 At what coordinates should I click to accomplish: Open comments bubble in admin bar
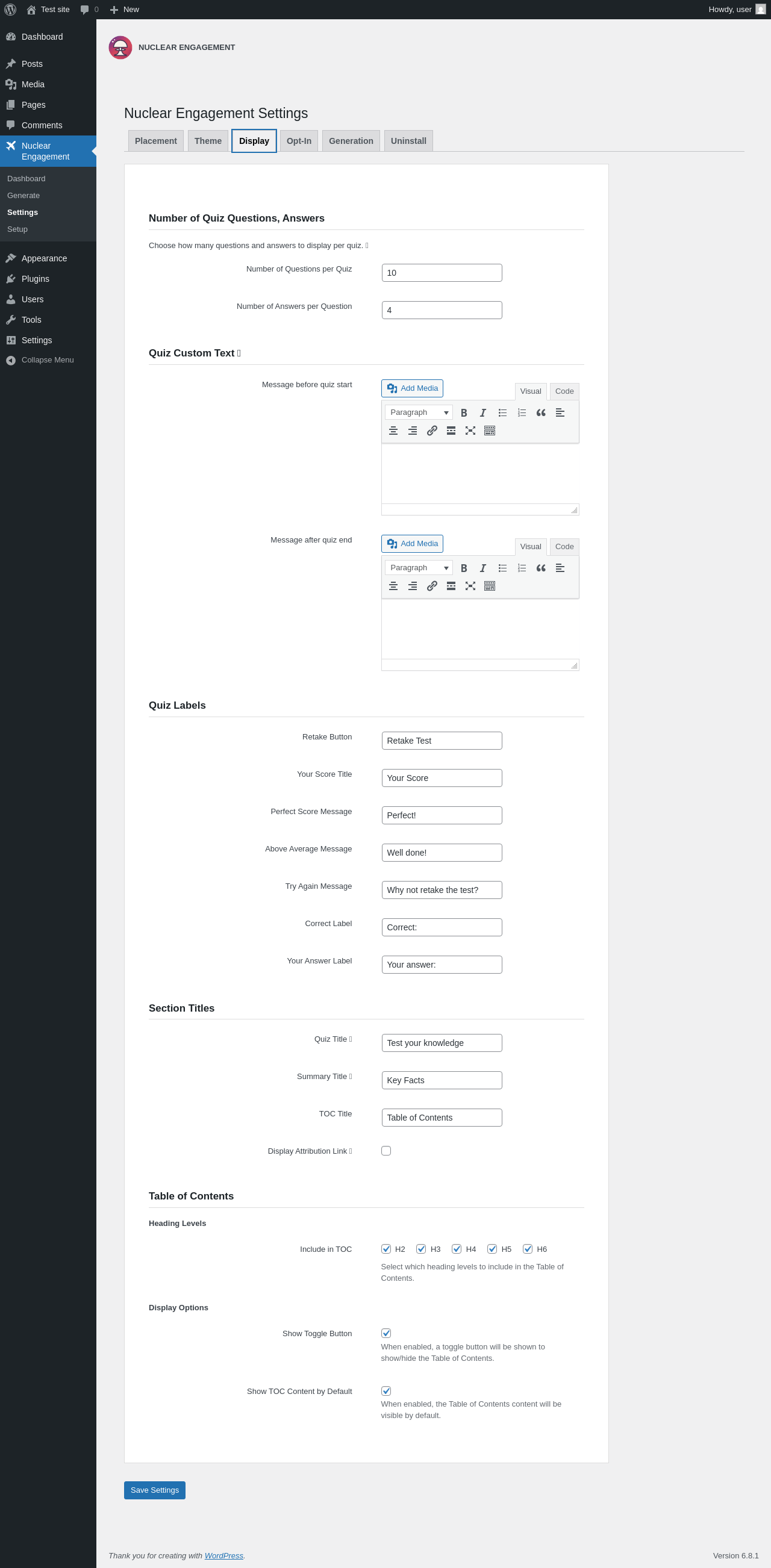pos(90,10)
